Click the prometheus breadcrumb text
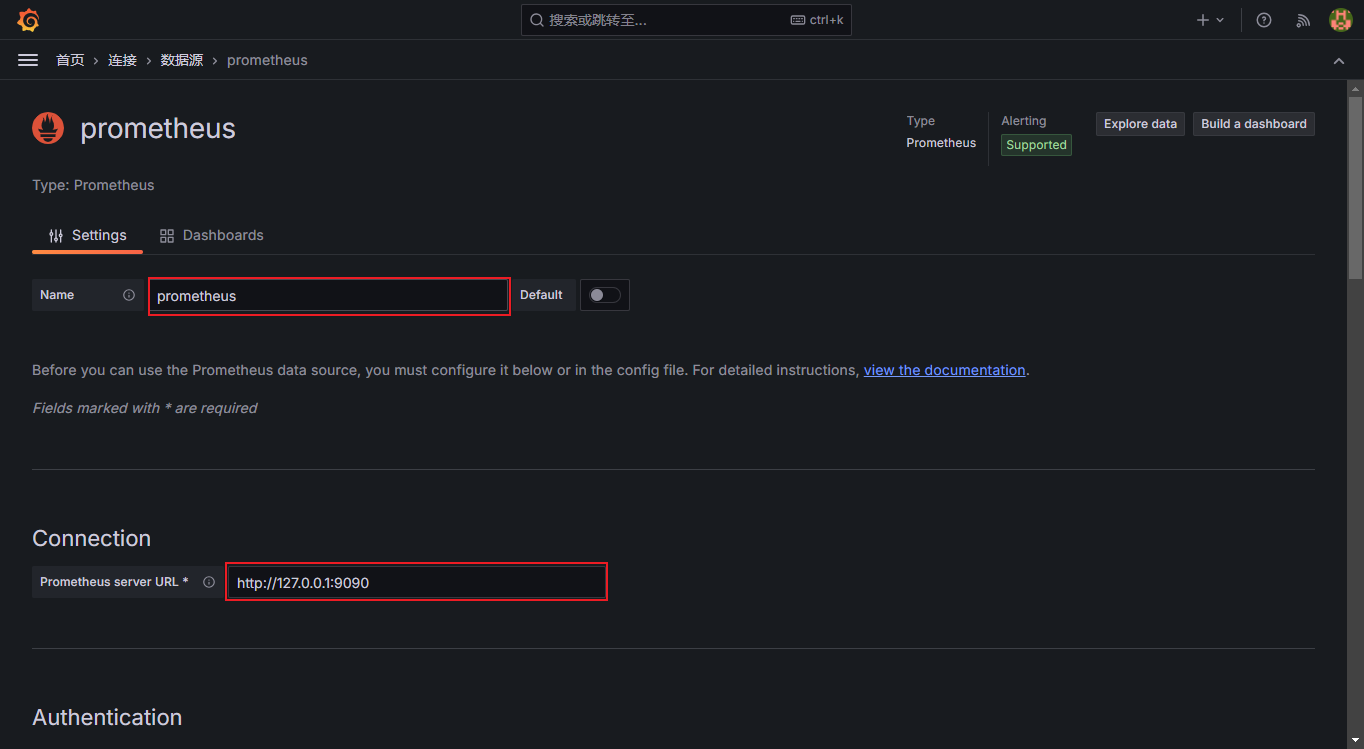1364x749 pixels. click(267, 60)
